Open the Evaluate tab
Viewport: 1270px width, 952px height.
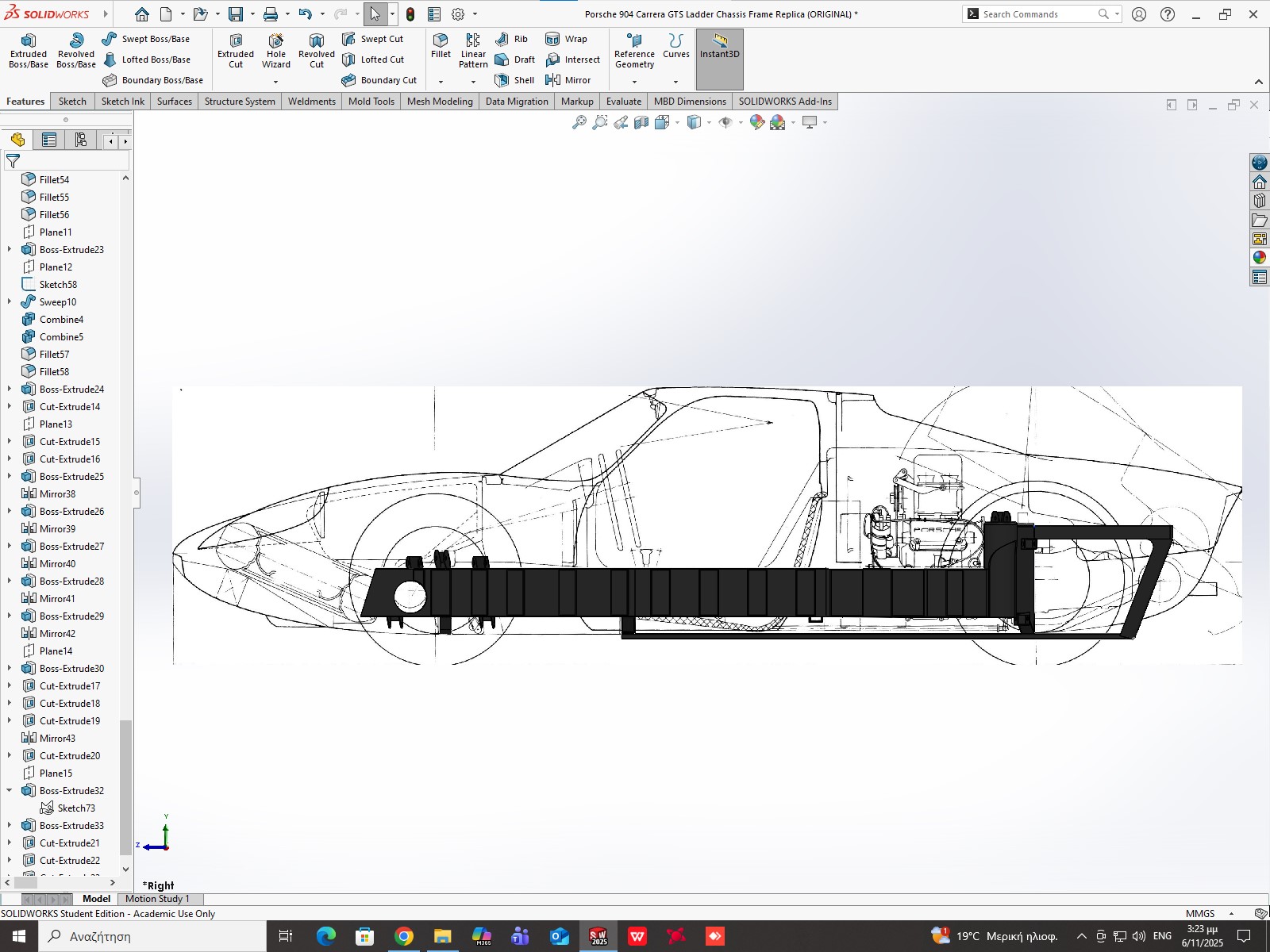623,102
